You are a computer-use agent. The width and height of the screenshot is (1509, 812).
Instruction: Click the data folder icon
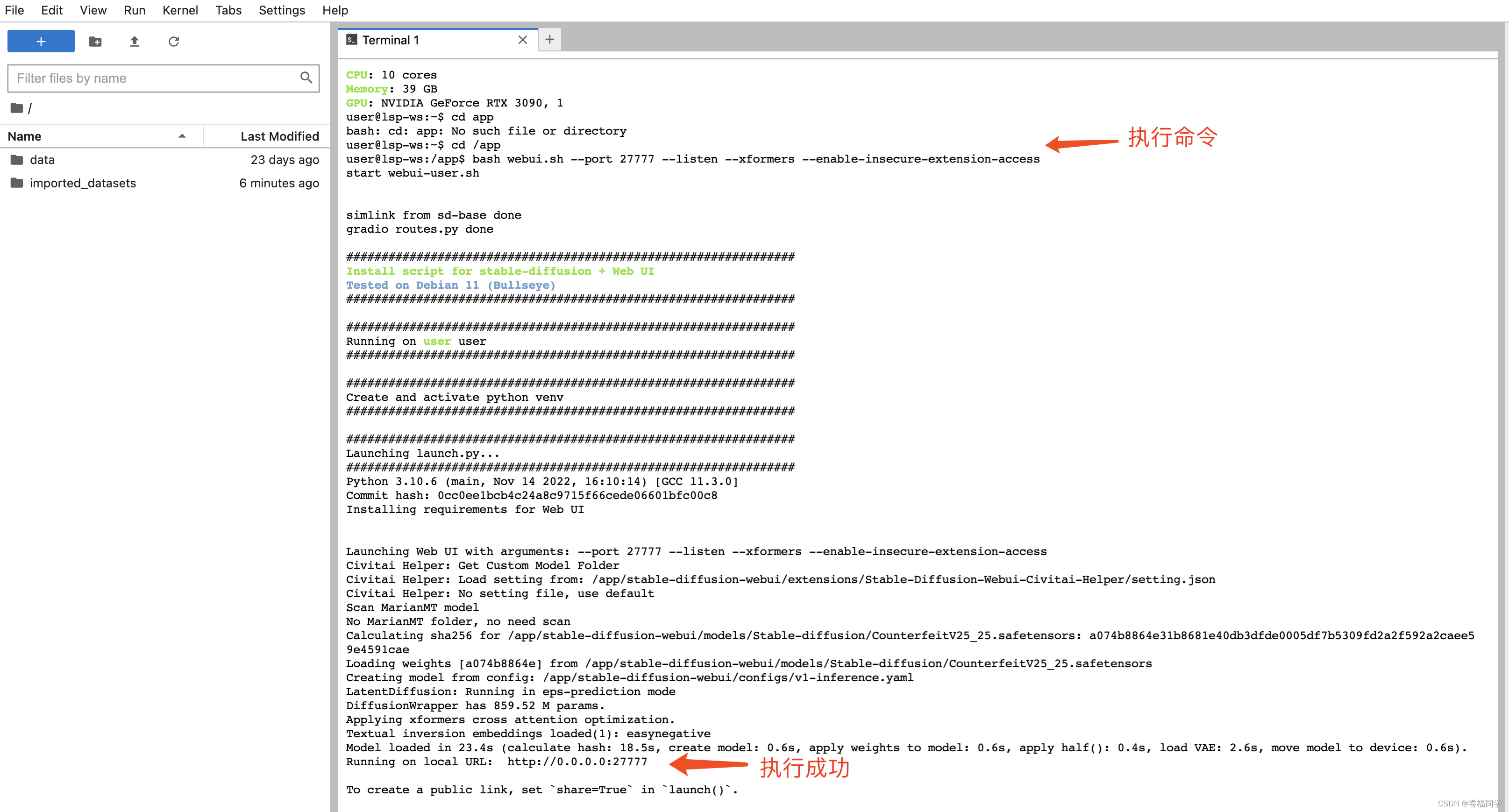[x=17, y=159]
